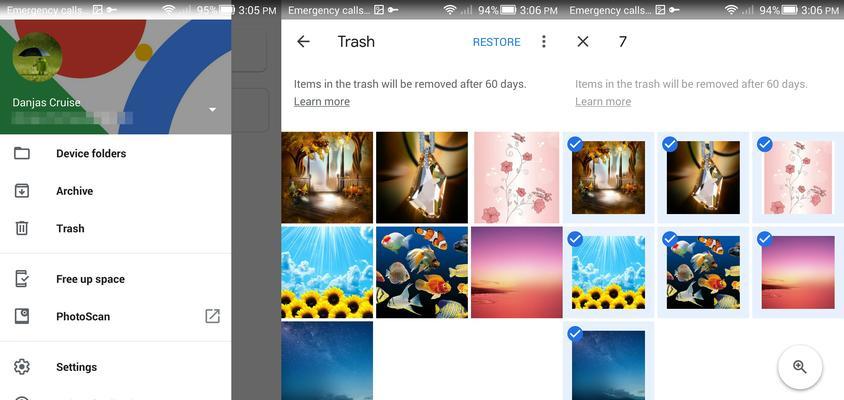Uncheck the selected tropical fish photo
844x400 pixels.
point(670,239)
